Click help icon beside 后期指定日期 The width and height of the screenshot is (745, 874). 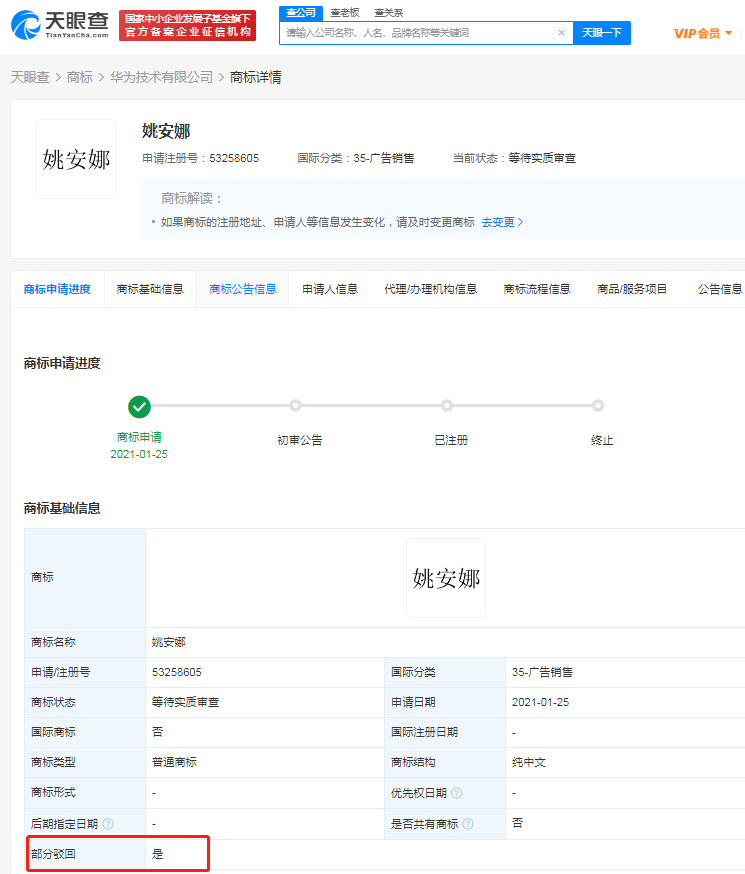(108, 823)
